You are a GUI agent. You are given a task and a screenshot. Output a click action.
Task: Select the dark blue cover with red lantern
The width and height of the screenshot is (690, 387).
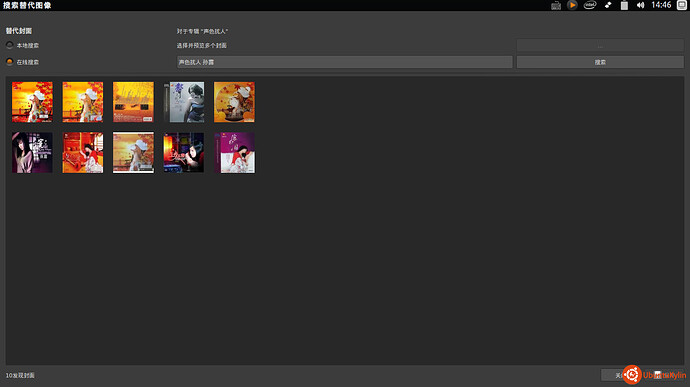click(184, 152)
